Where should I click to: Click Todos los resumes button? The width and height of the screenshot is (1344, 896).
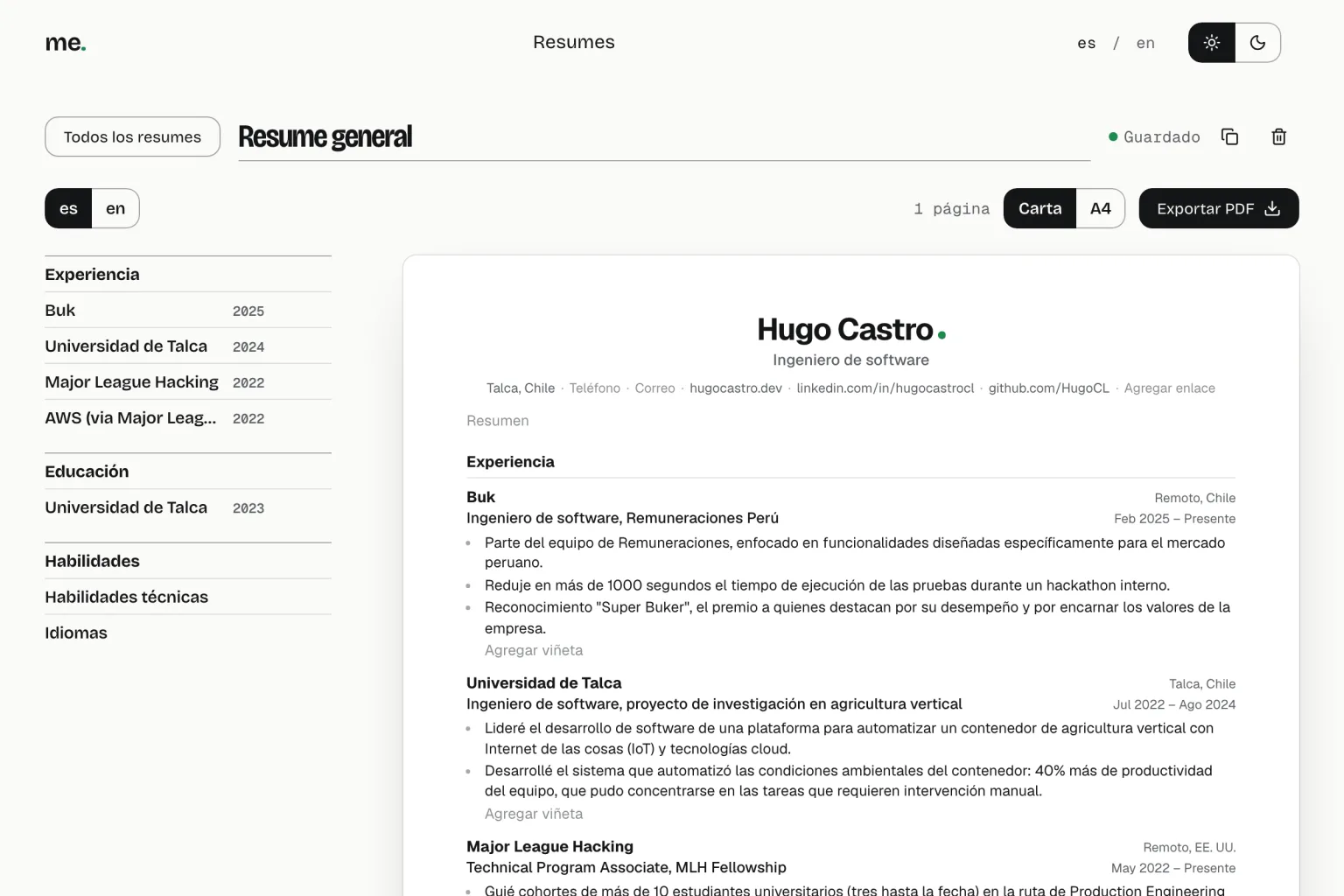tap(132, 136)
